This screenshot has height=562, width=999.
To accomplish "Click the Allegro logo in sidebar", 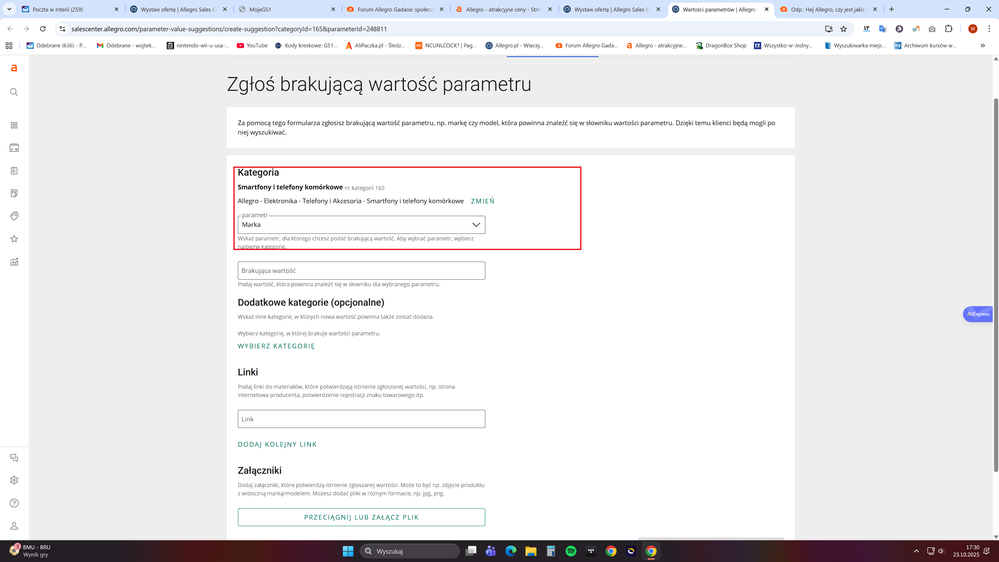I will 14,68.
